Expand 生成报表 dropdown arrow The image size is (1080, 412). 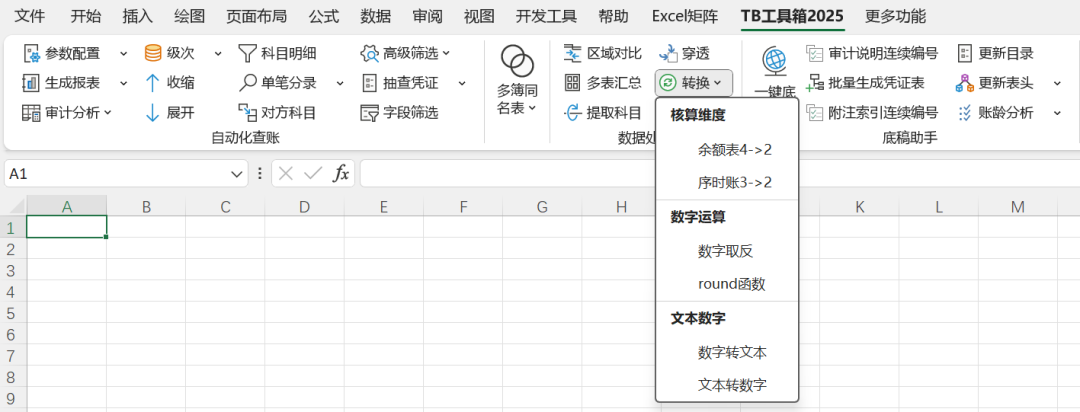click(x=124, y=83)
